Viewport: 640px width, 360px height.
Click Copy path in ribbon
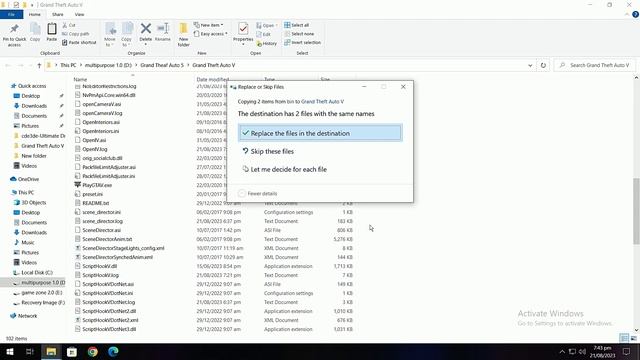(76, 34)
